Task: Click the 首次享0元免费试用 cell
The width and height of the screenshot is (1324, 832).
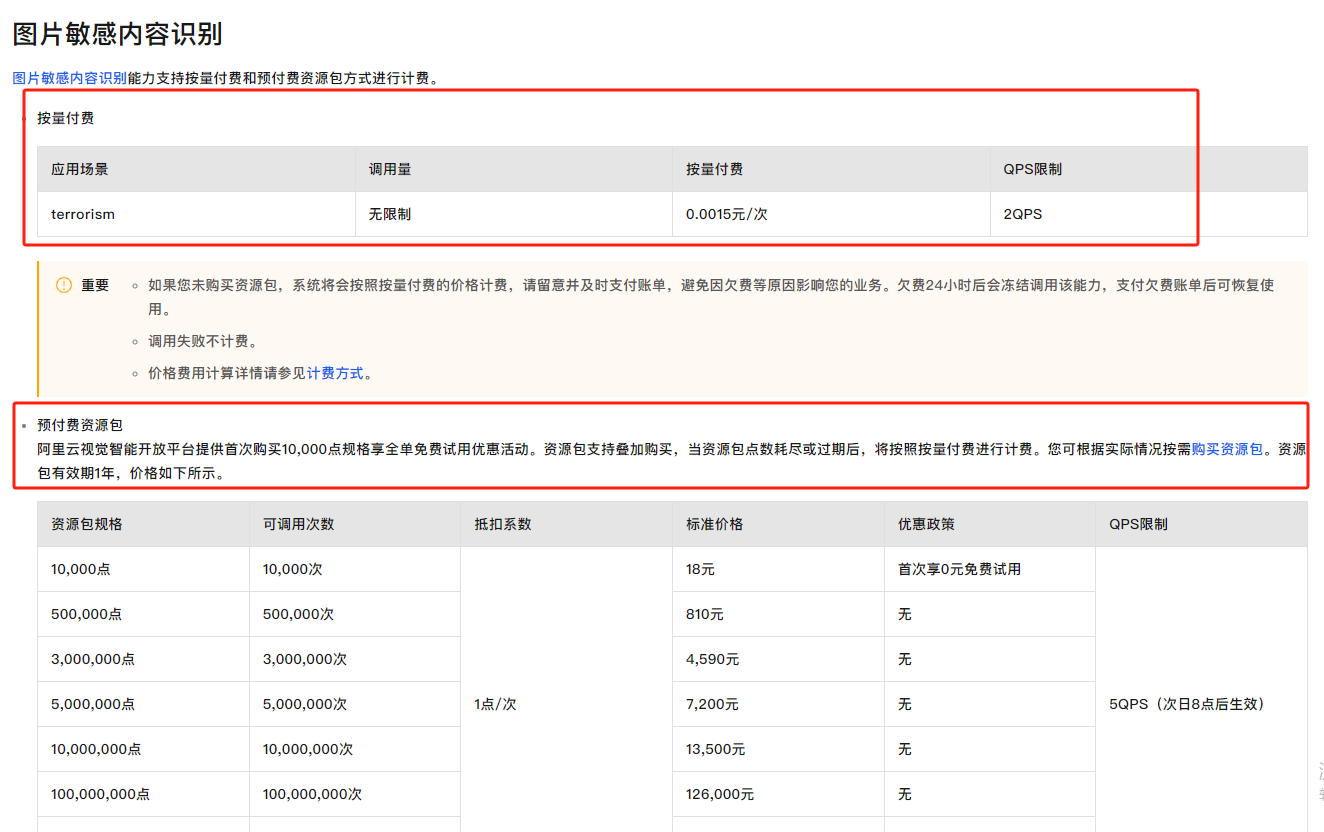Action: tap(990, 569)
